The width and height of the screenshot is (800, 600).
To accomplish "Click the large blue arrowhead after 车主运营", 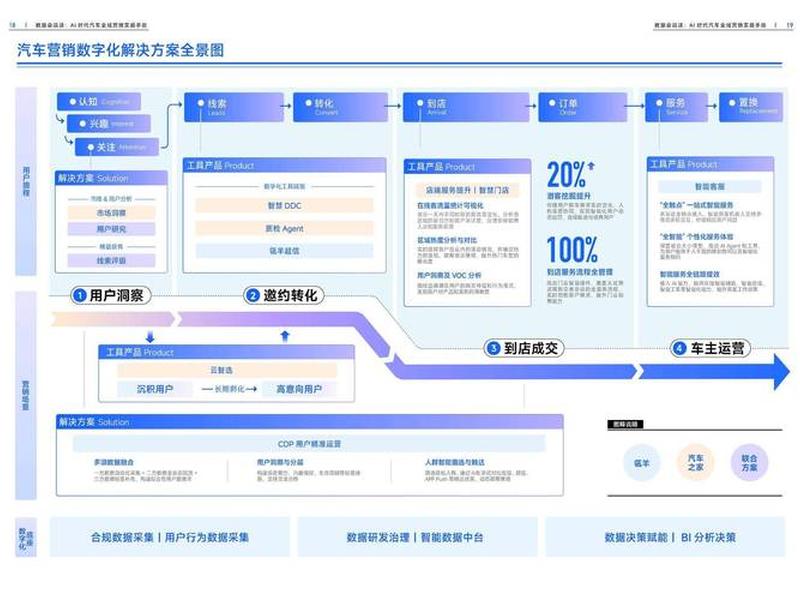I will 781,372.
